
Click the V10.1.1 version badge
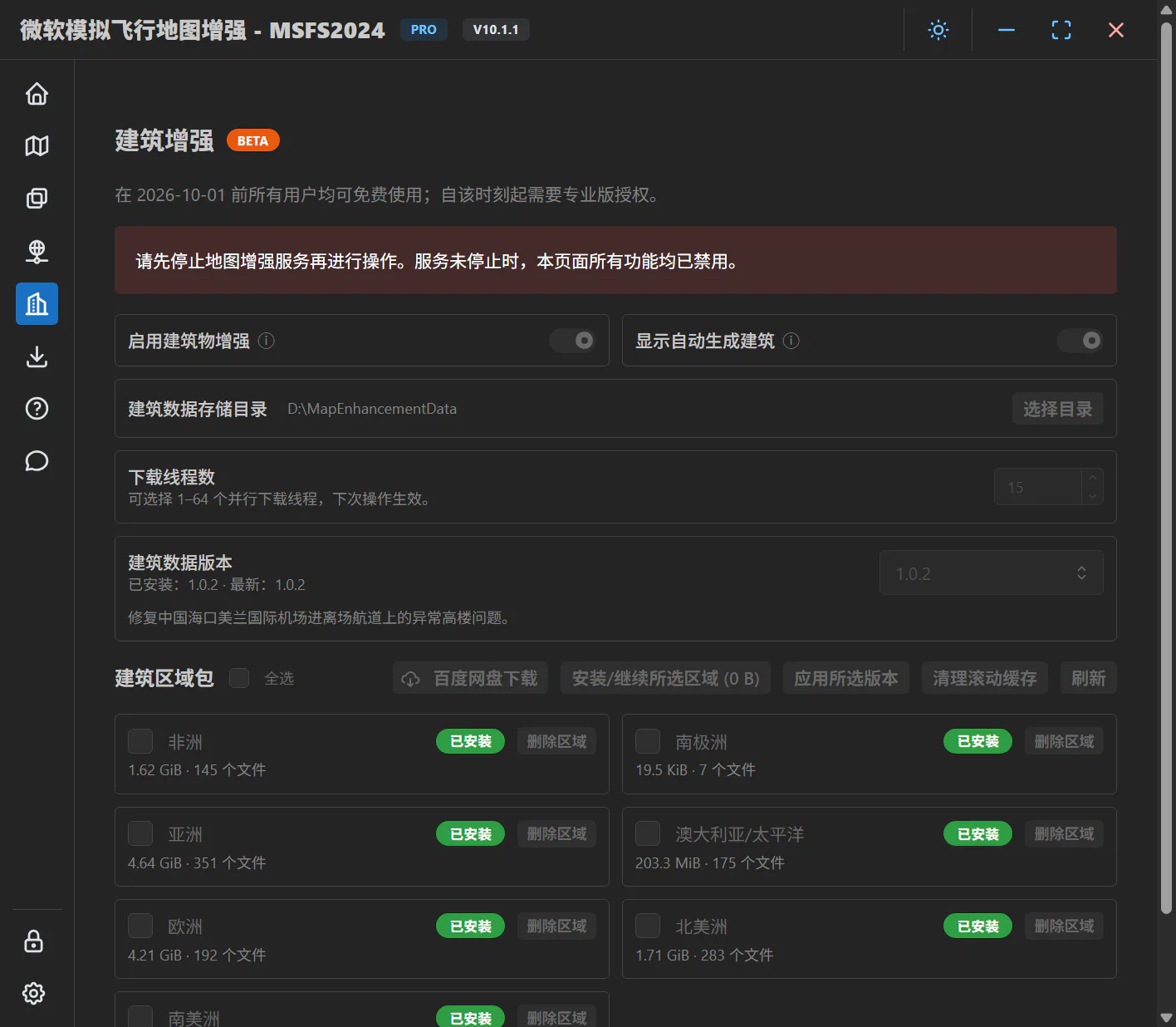(x=496, y=30)
